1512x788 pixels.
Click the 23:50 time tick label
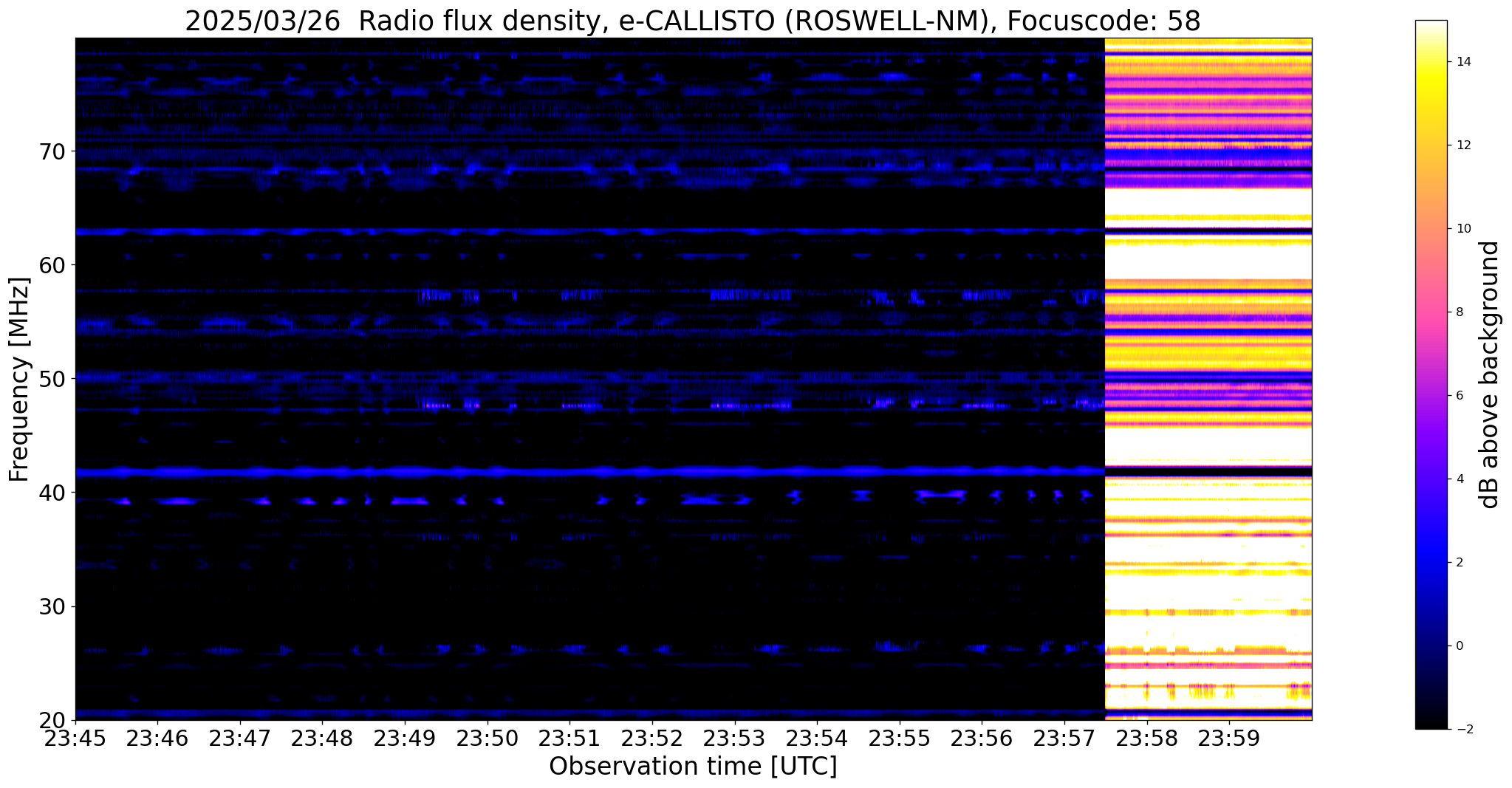(x=487, y=738)
